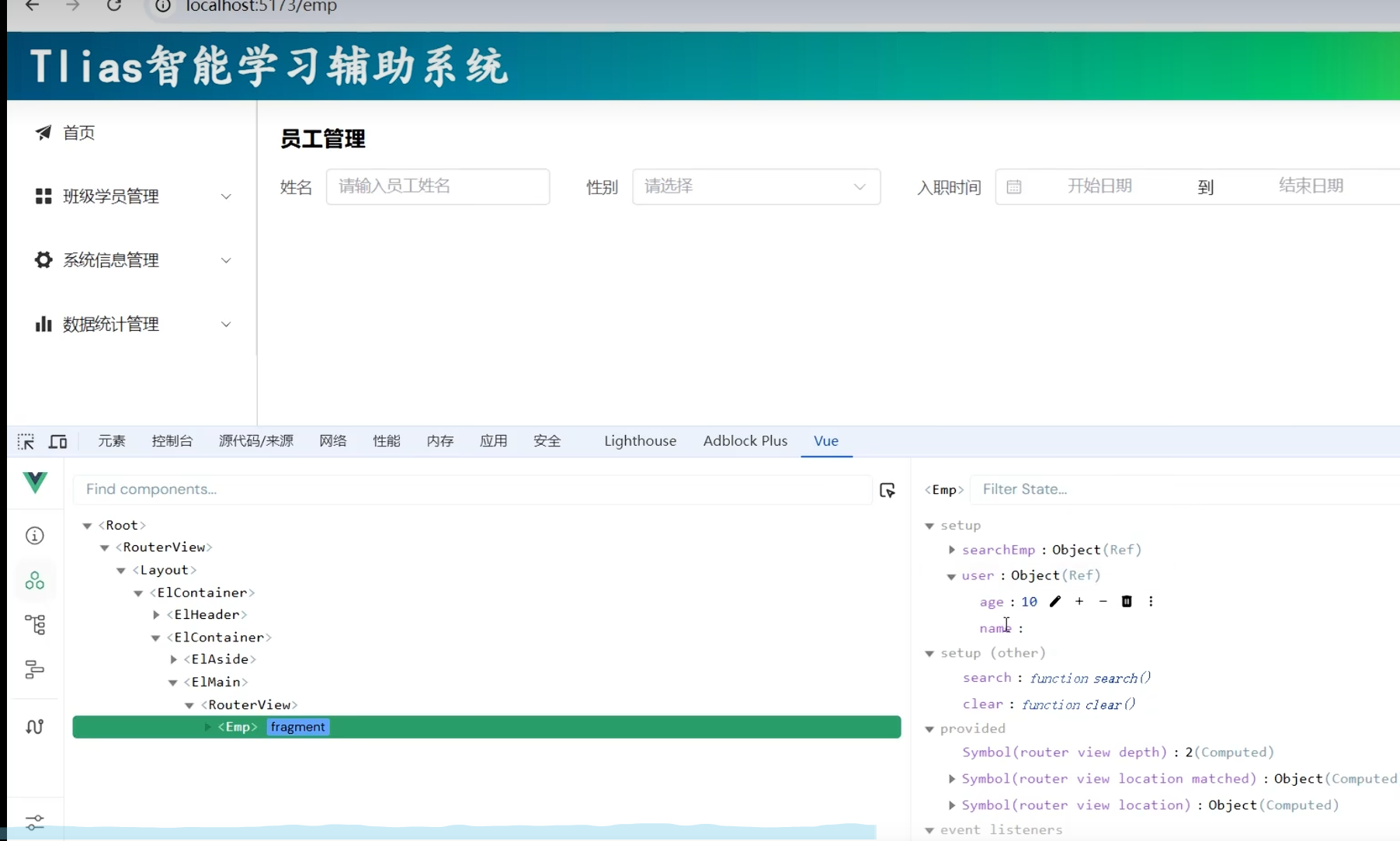The image size is (1400, 841).
Task: Collapse the ElMain node in component tree
Action: [173, 683]
